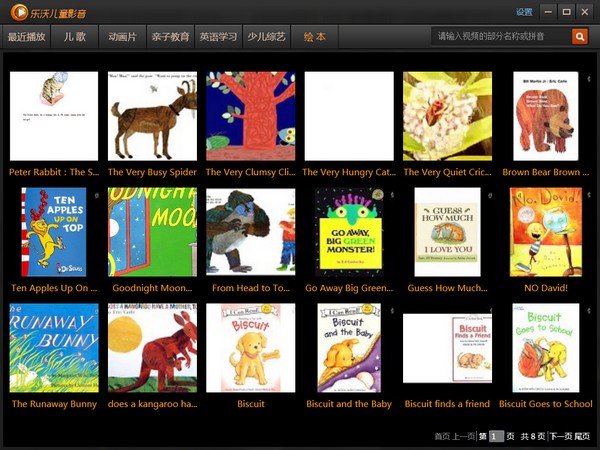600x450 pixels.
Task: Click the page number input box
Action: point(495,437)
